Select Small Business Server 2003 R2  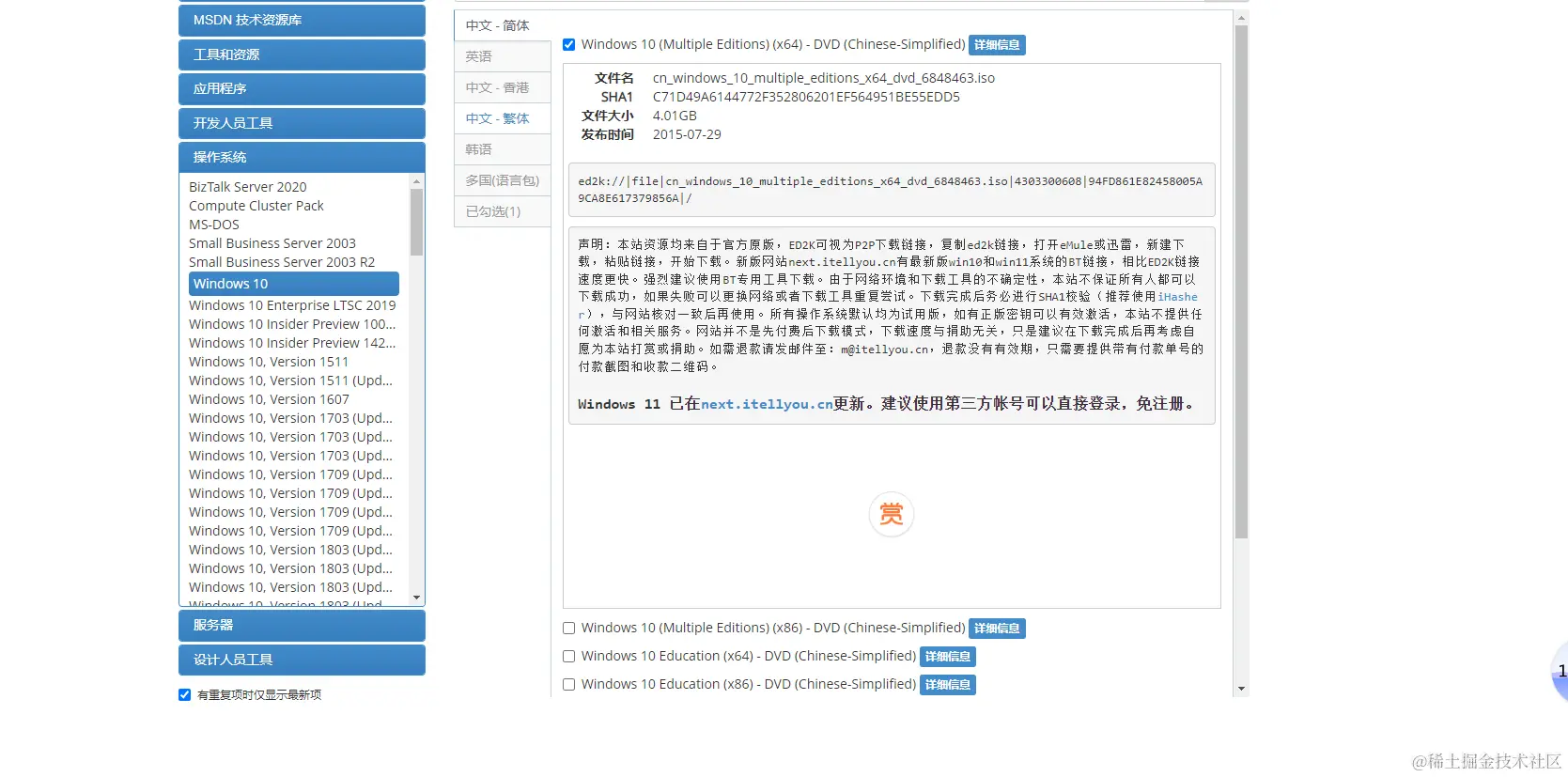click(282, 262)
